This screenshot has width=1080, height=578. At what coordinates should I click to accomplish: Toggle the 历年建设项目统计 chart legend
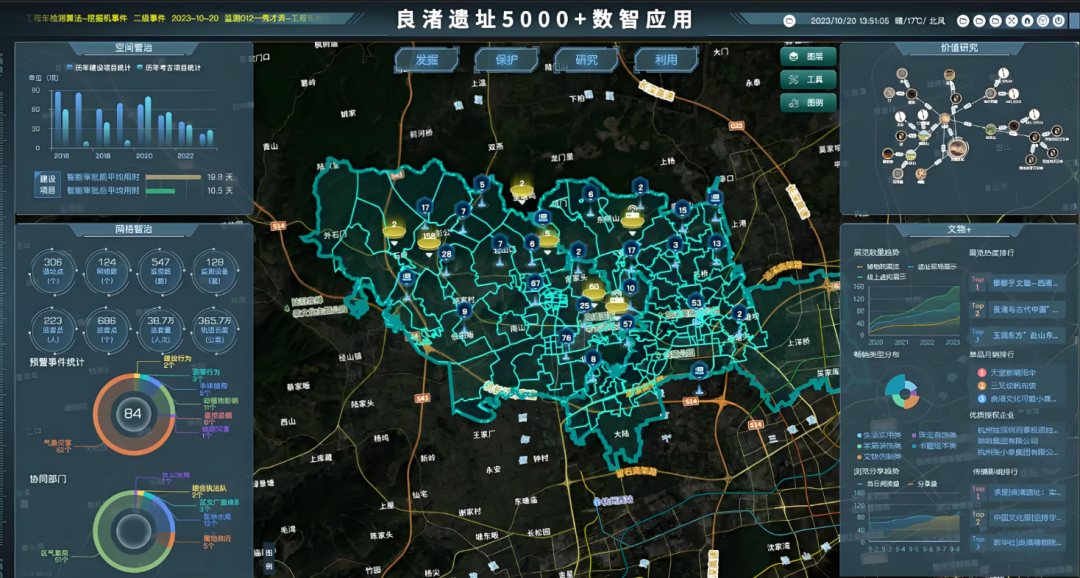pyautogui.click(x=104, y=68)
